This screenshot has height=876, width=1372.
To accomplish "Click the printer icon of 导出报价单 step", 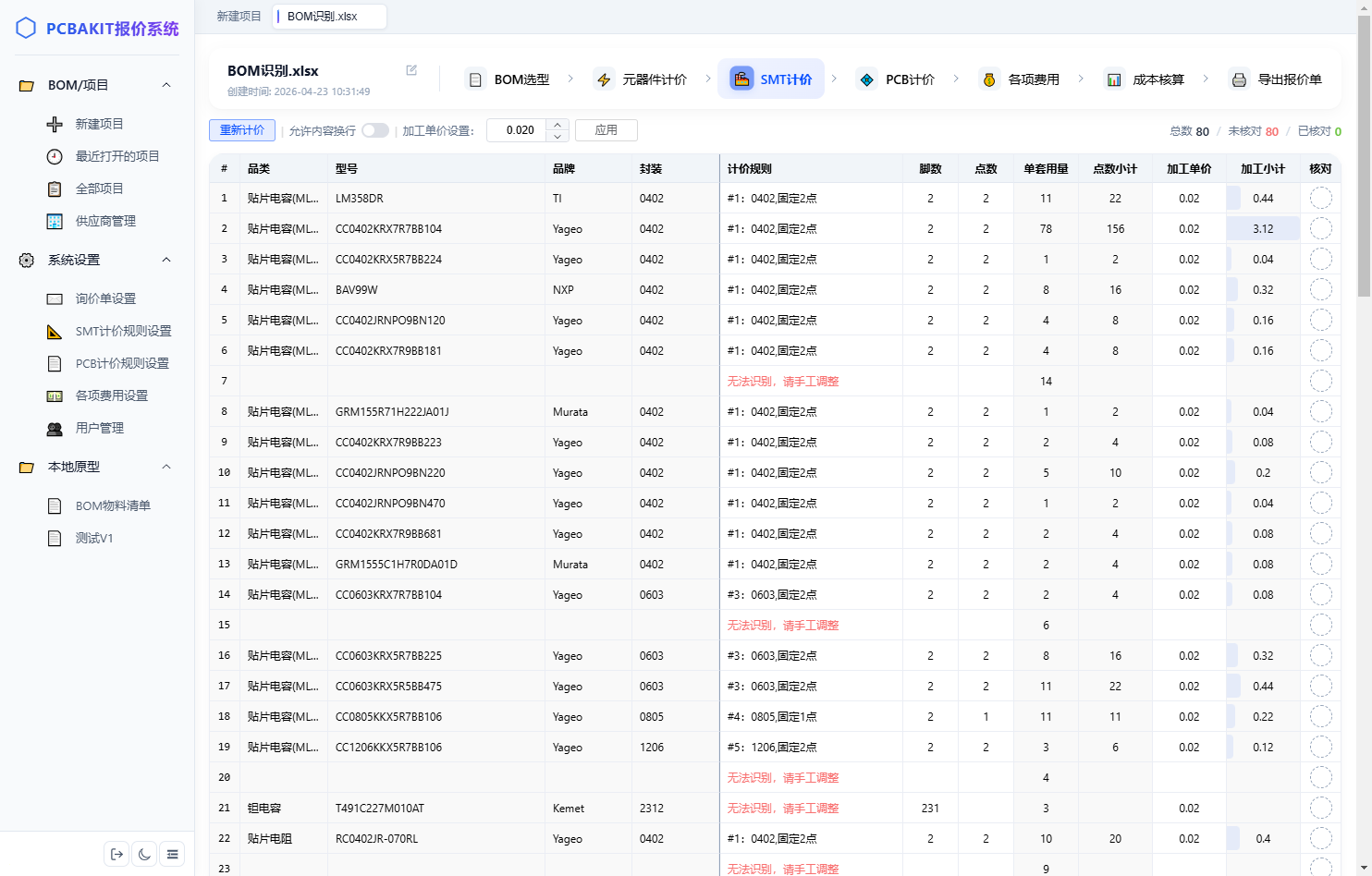I will click(x=1239, y=79).
